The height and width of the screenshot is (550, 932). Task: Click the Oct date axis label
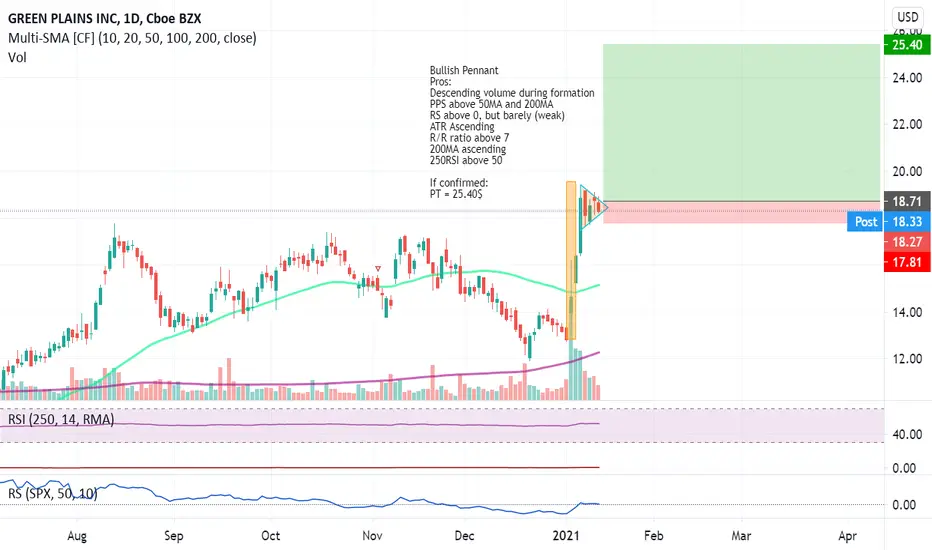click(270, 536)
